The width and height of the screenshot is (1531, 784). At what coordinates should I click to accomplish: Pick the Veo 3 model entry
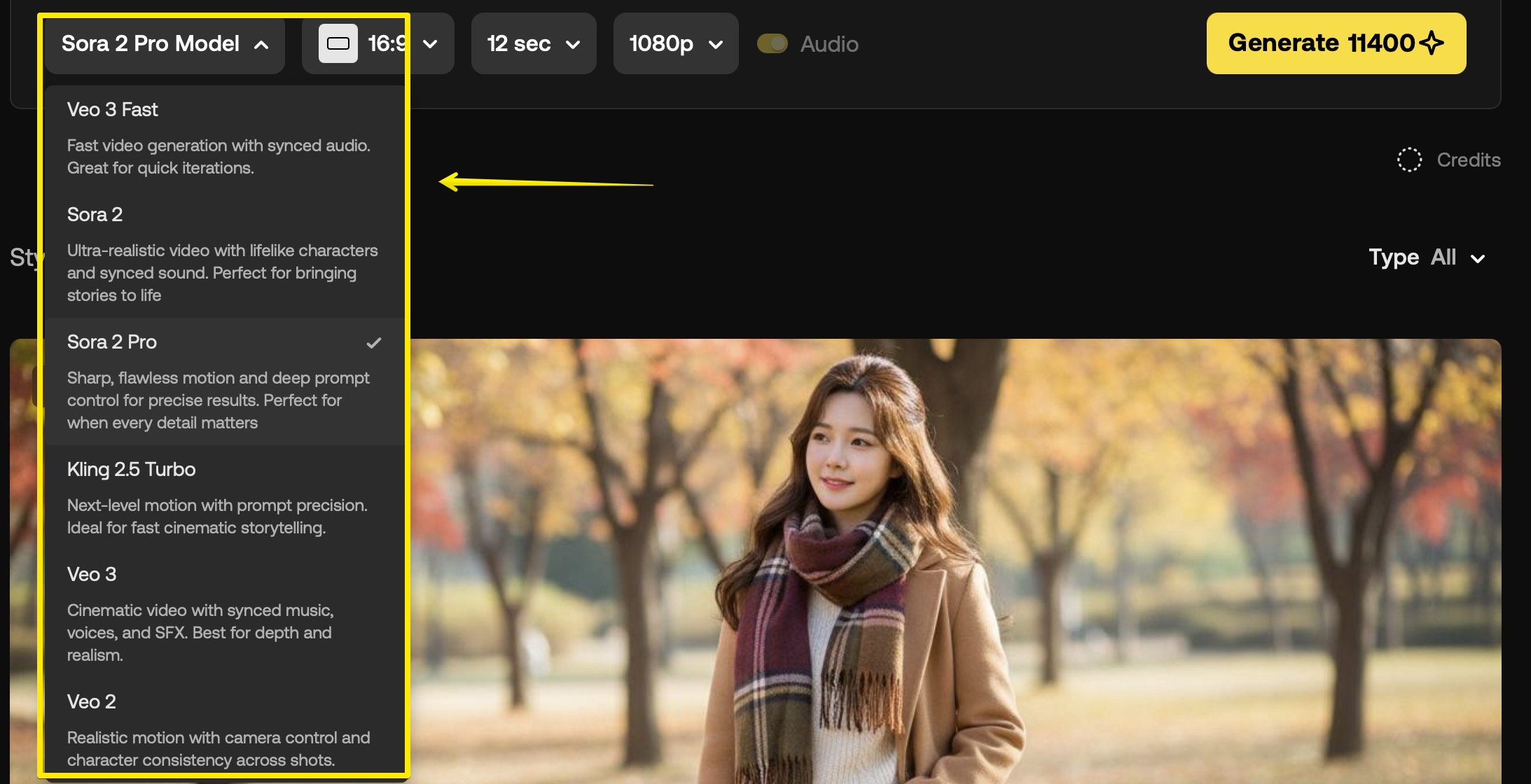click(92, 575)
